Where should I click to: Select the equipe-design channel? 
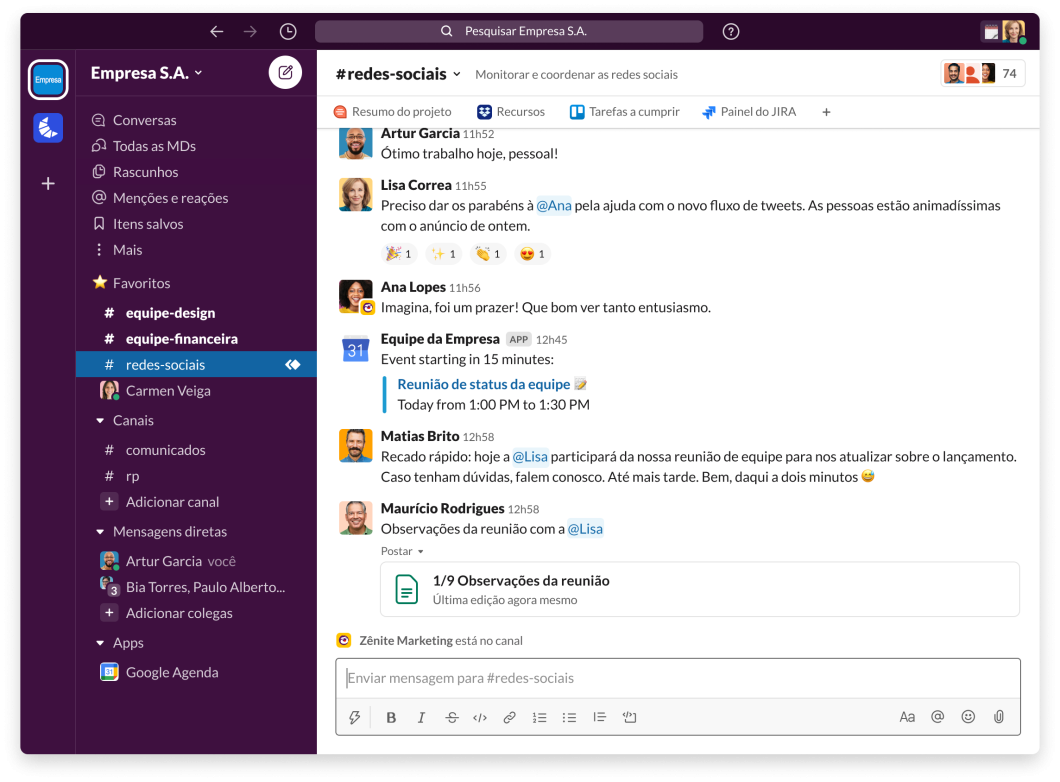[196, 313]
